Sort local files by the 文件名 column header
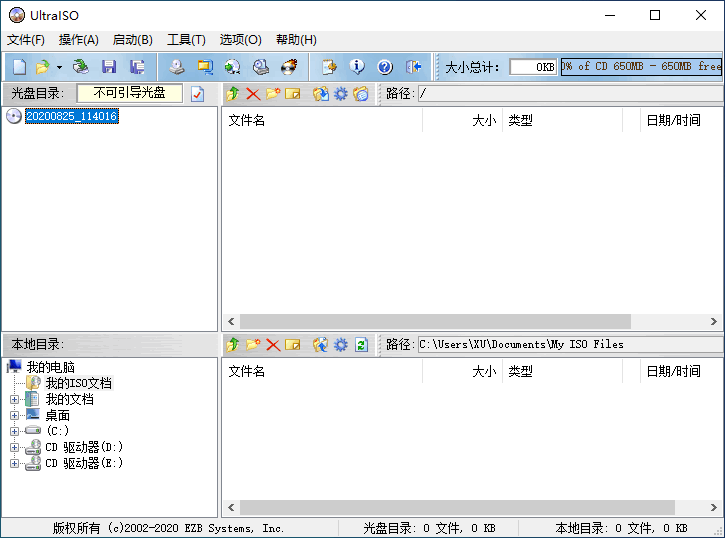Screen dimensions: 725x538 click(x=323, y=372)
